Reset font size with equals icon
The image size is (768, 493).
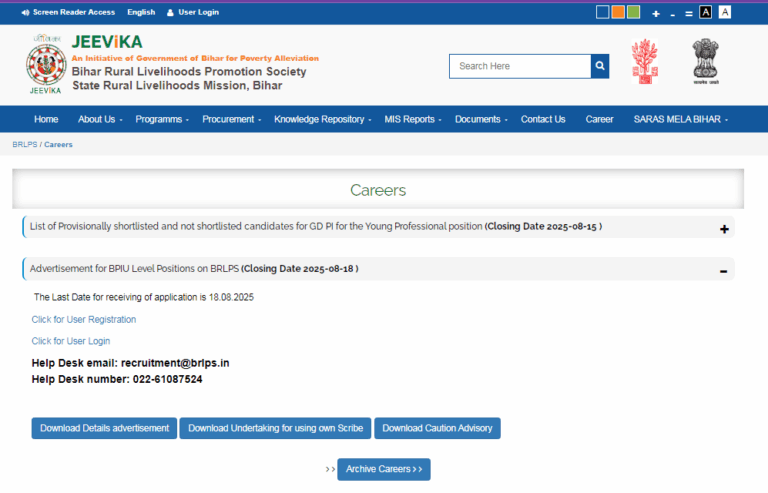[x=689, y=13]
